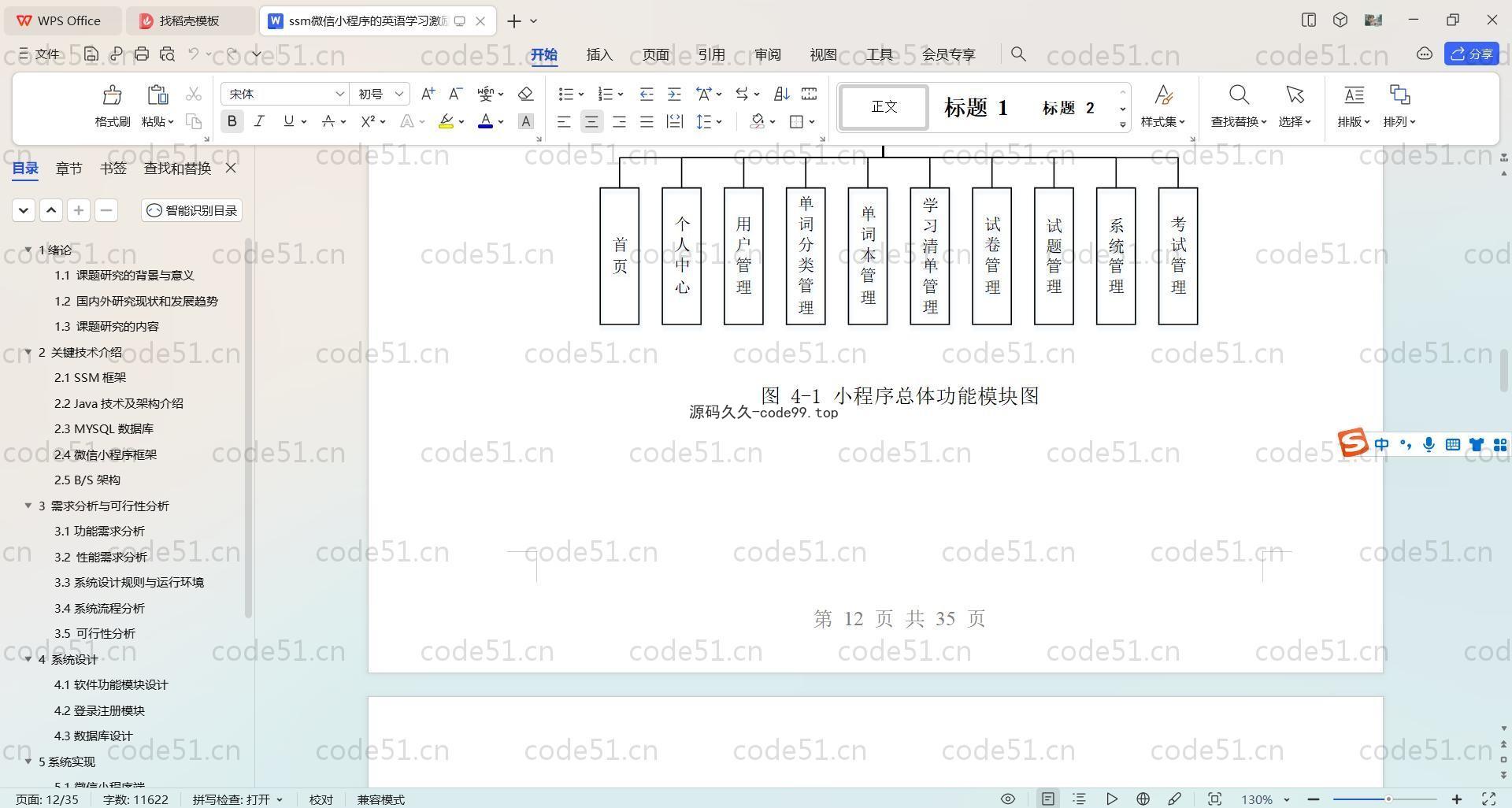The width and height of the screenshot is (1512, 808).
Task: Collapse the 1 绪论 outline section
Action: pos(28,250)
